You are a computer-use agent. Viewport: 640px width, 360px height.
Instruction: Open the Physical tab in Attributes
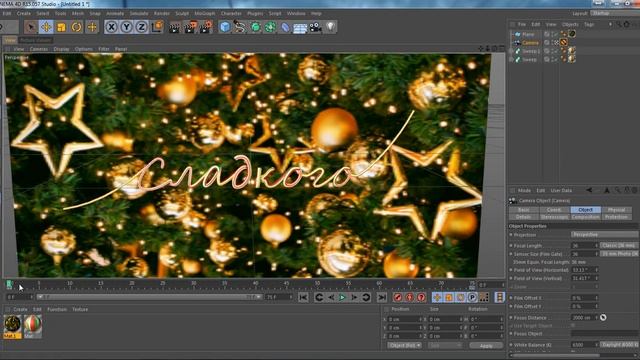tap(616, 210)
